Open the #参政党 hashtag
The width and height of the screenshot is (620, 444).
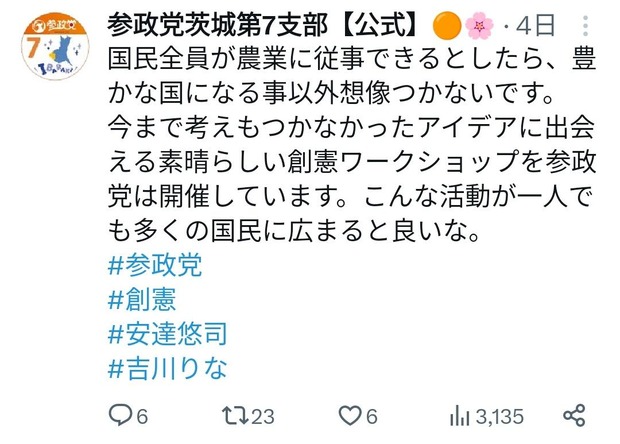click(155, 265)
